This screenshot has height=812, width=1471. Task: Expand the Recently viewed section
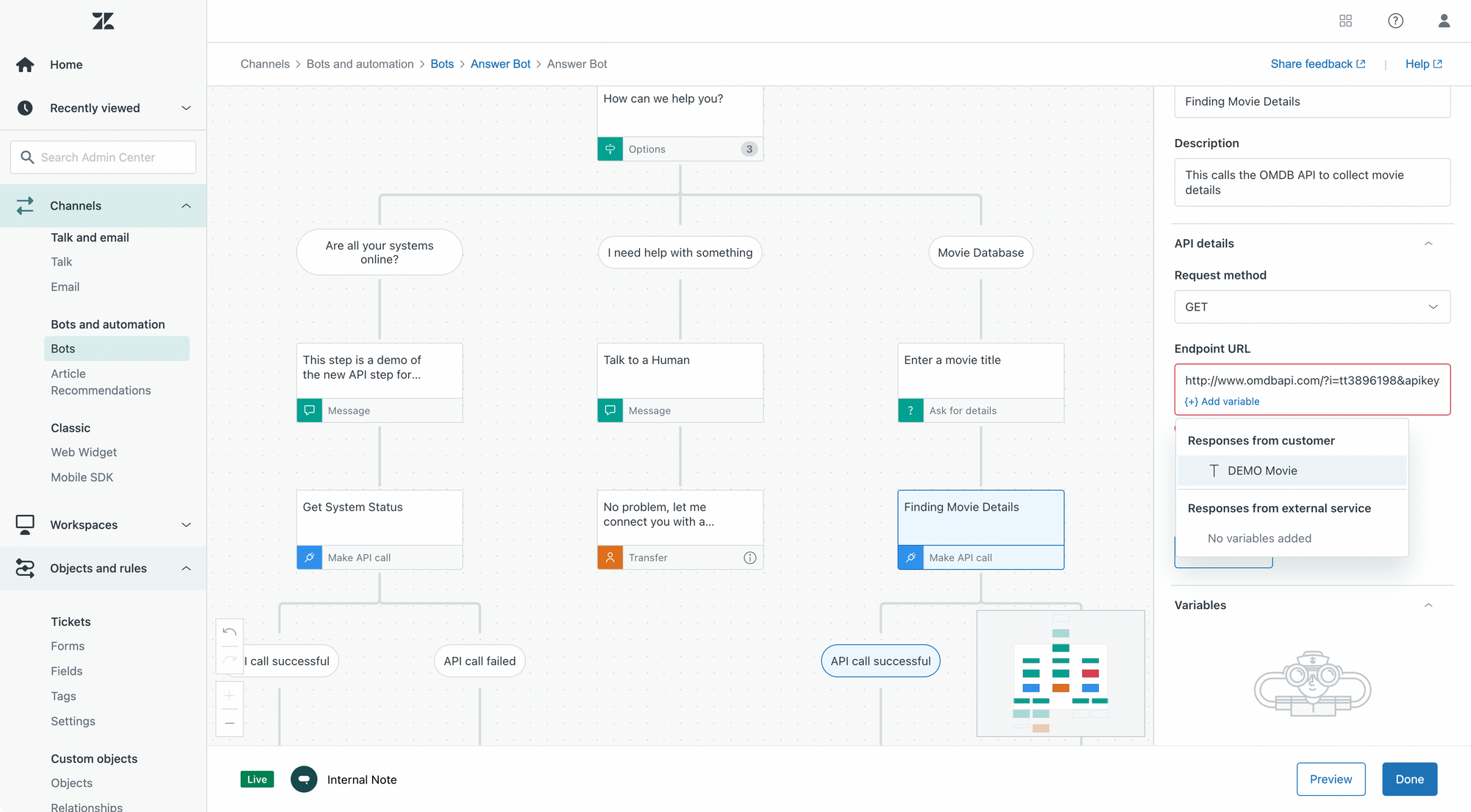coord(186,108)
